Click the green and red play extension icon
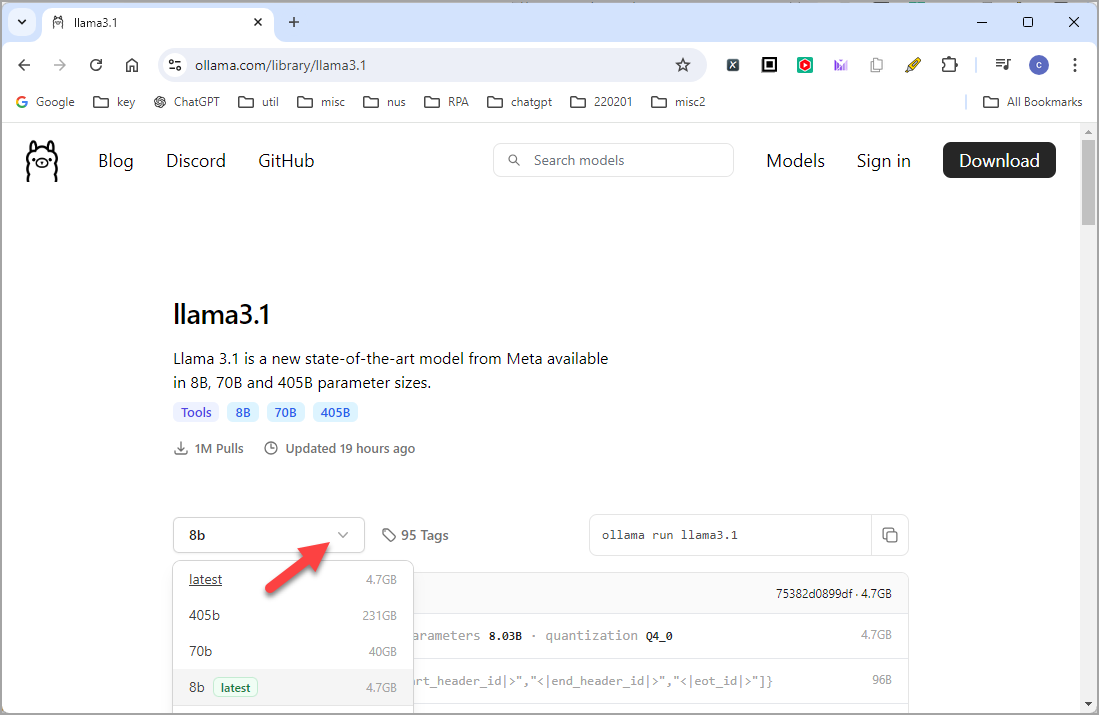 point(805,65)
